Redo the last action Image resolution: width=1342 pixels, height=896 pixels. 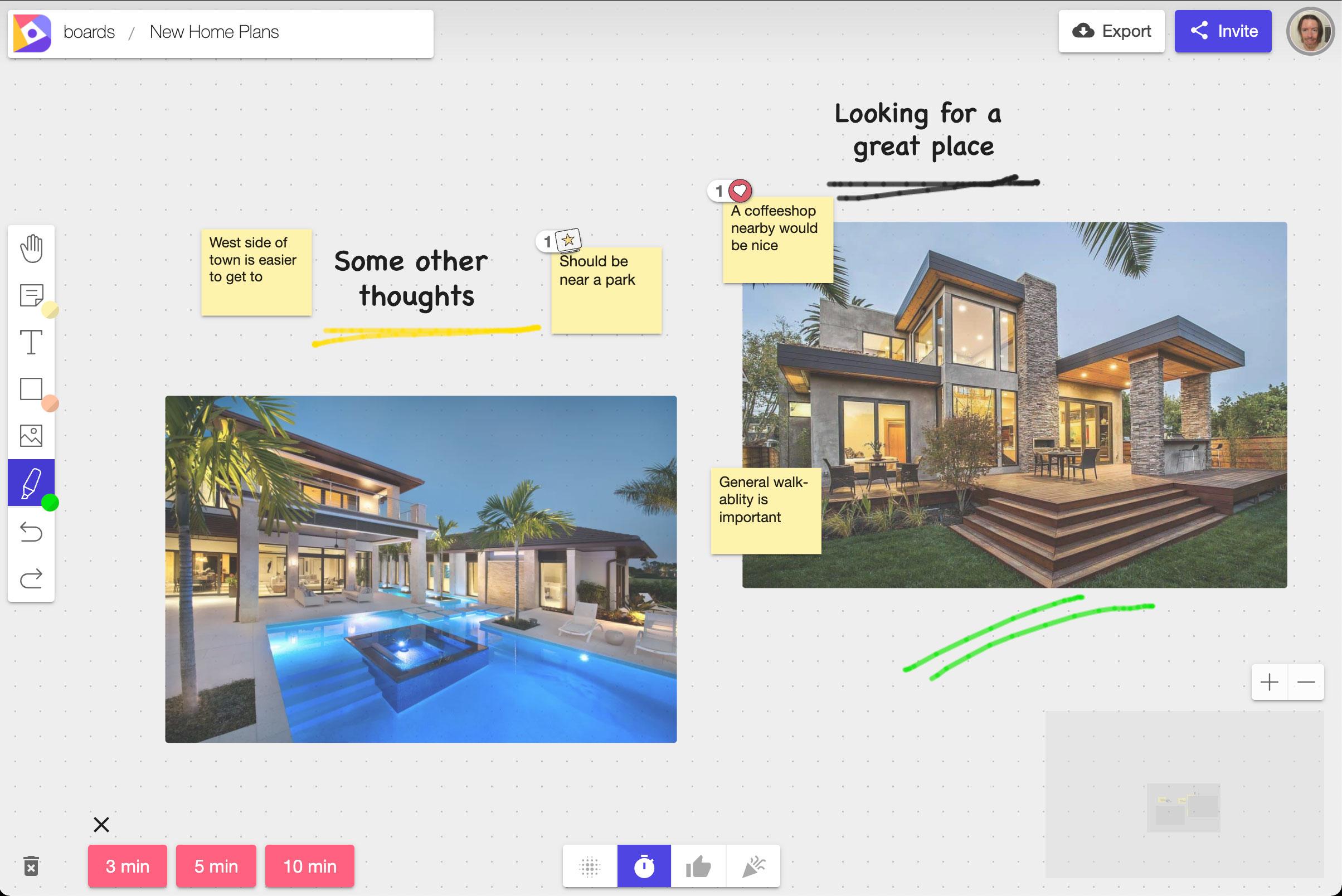31,578
